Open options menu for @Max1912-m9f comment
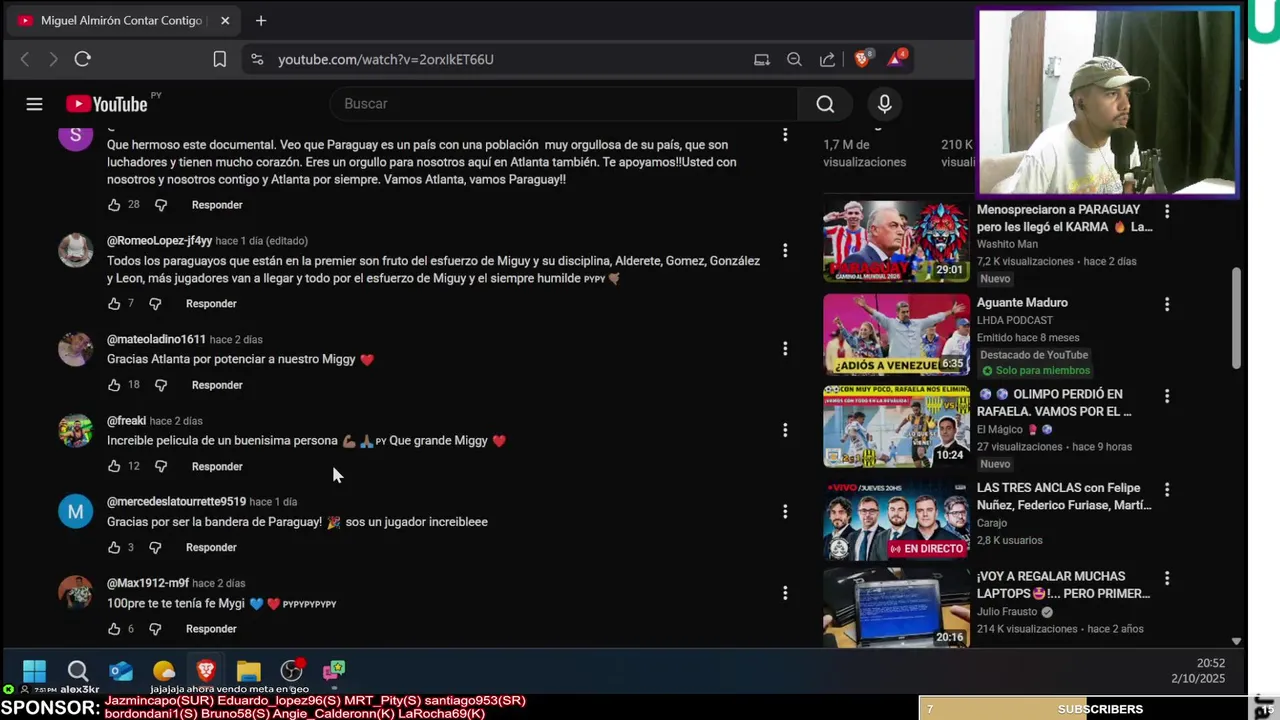 tap(785, 593)
